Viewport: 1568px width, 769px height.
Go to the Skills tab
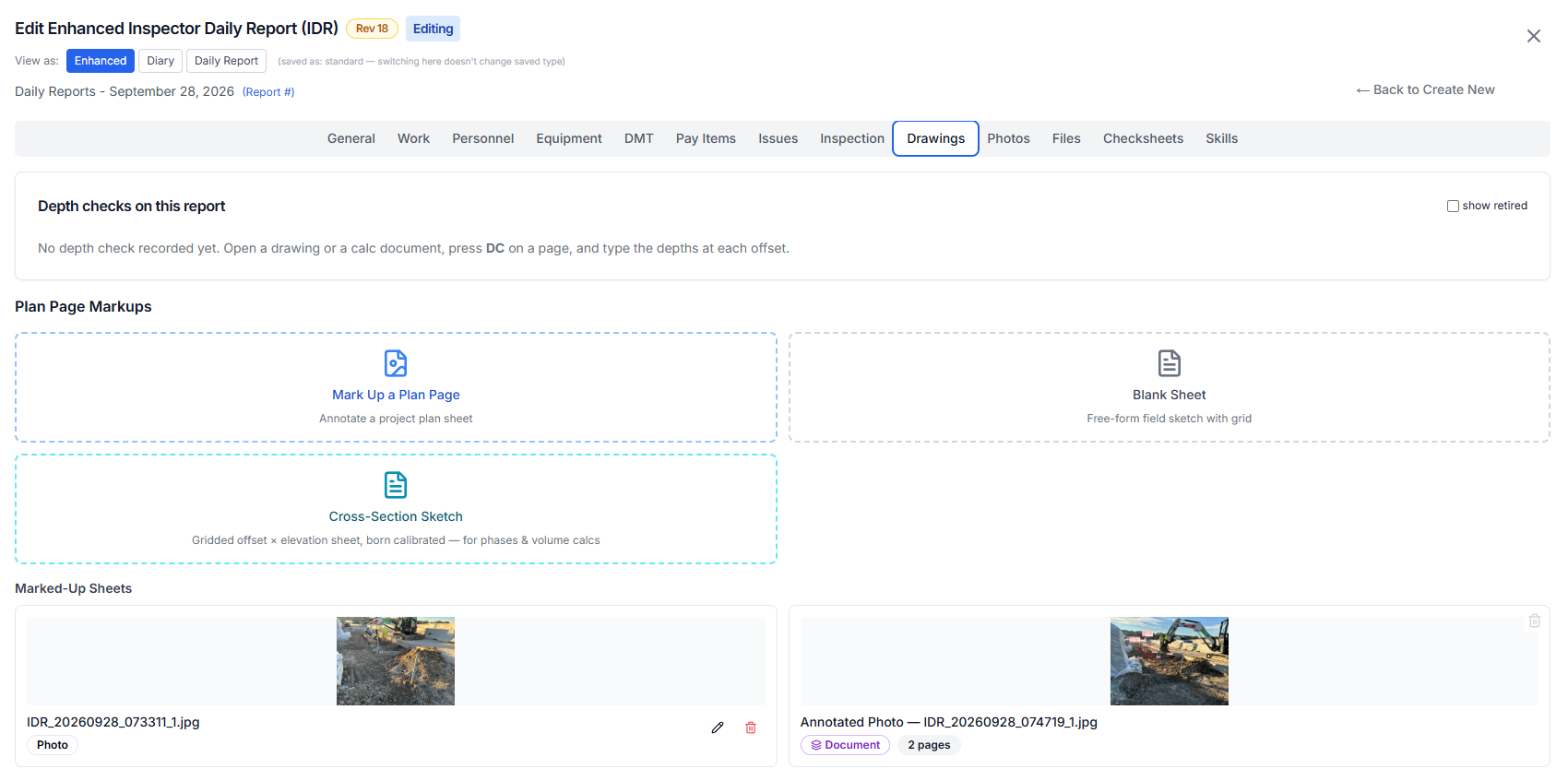pyautogui.click(x=1221, y=138)
